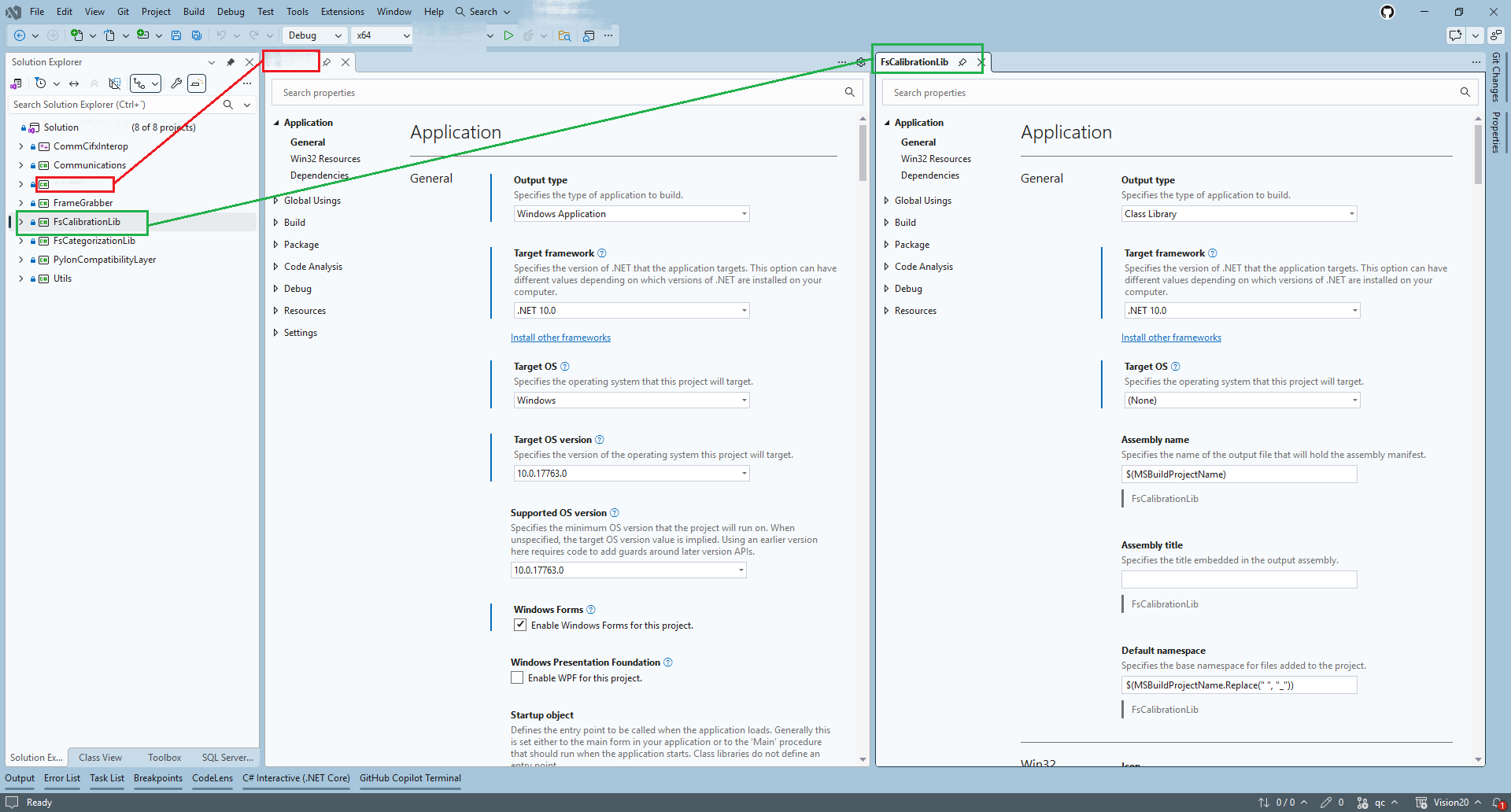Viewport: 1511px width, 812px height.
Task: Open the Build menu
Action: [x=194, y=12]
